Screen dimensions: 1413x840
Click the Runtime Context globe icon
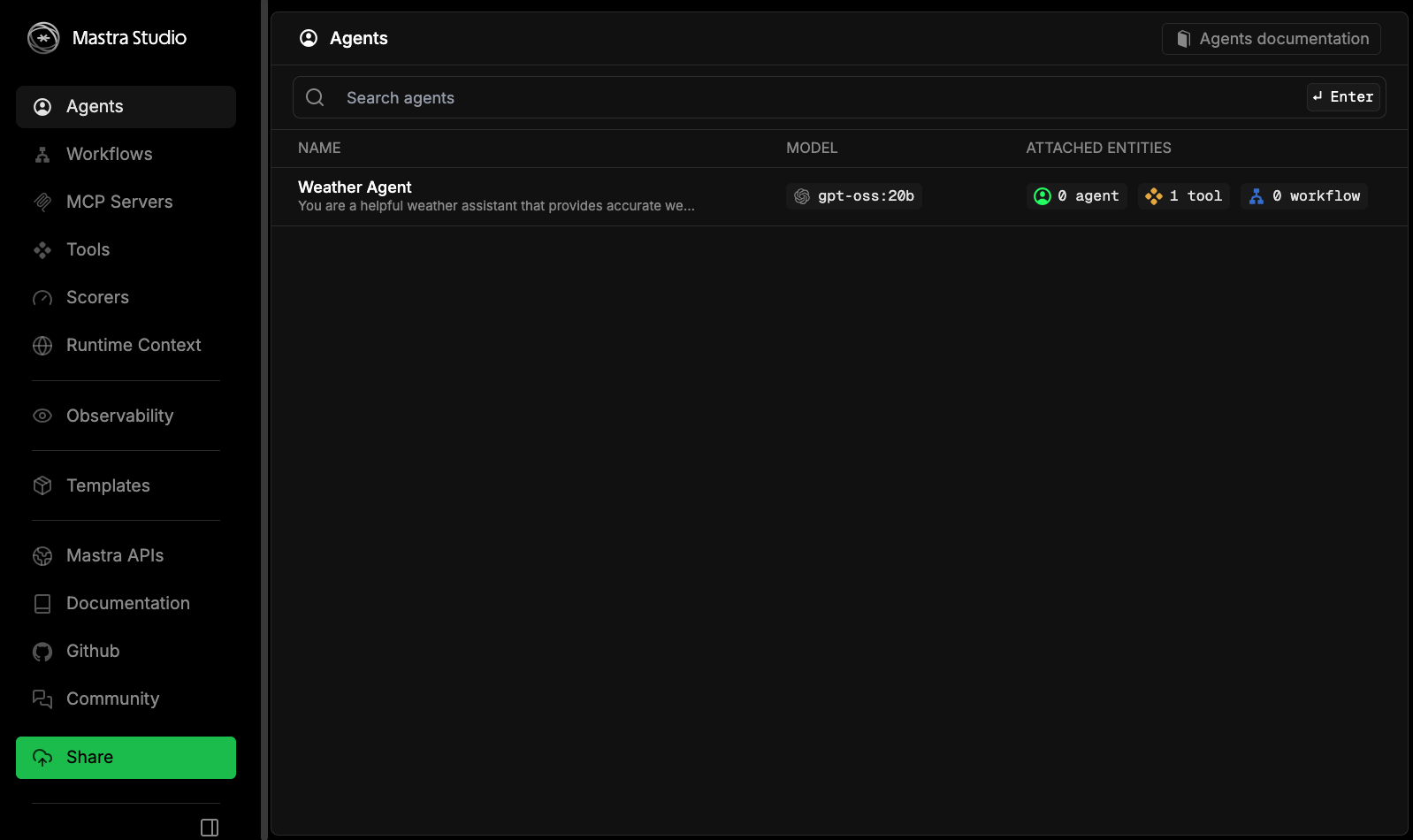(x=42, y=346)
